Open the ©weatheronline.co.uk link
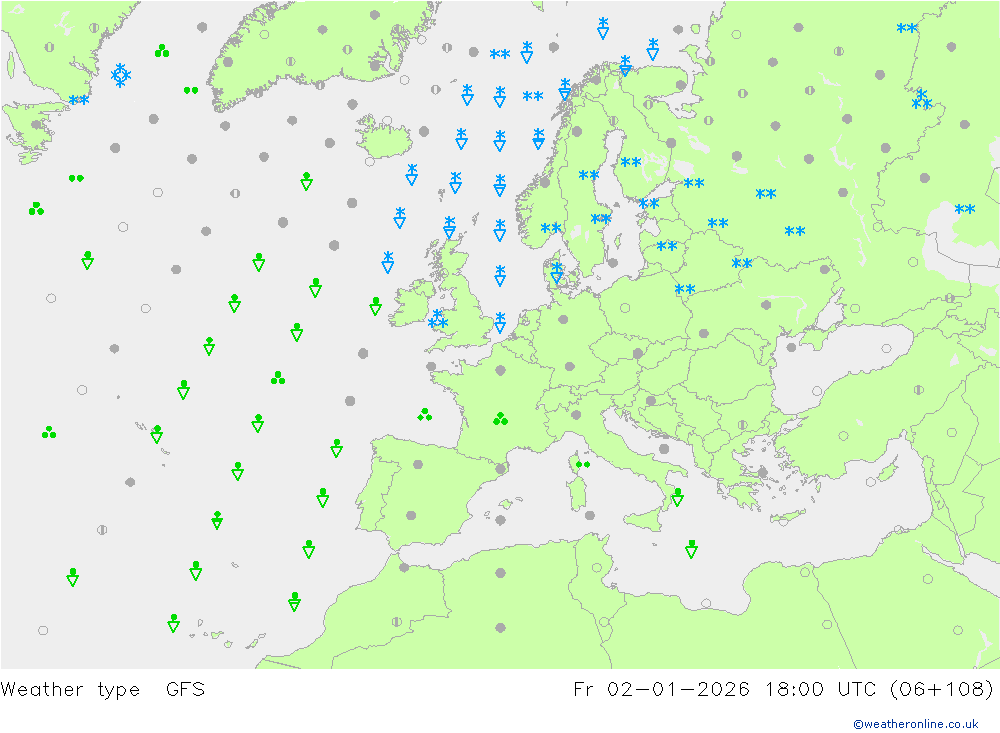 point(916,723)
